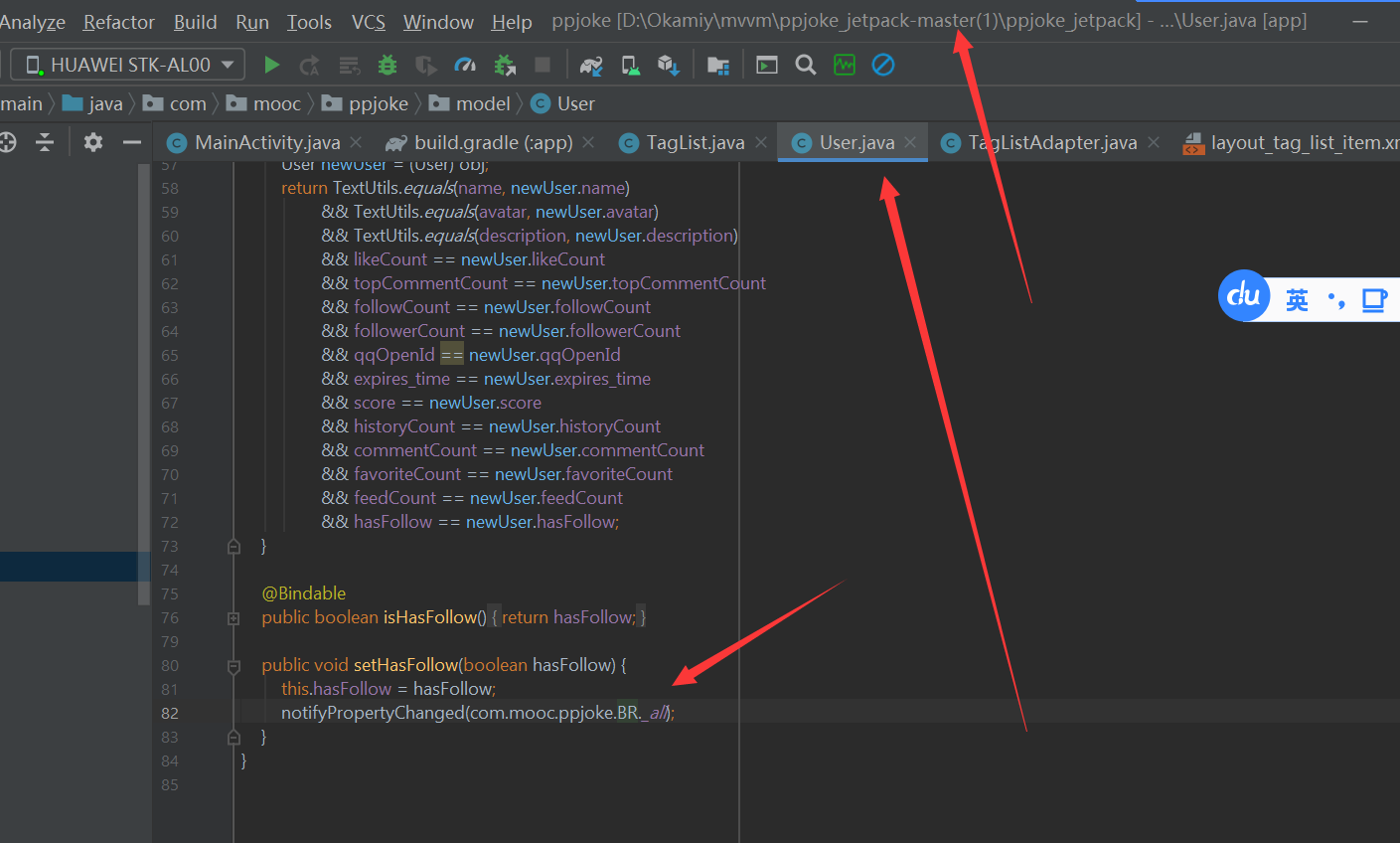Viewport: 1400px width, 843px height.
Task: Open the VCS menu
Action: click(369, 22)
